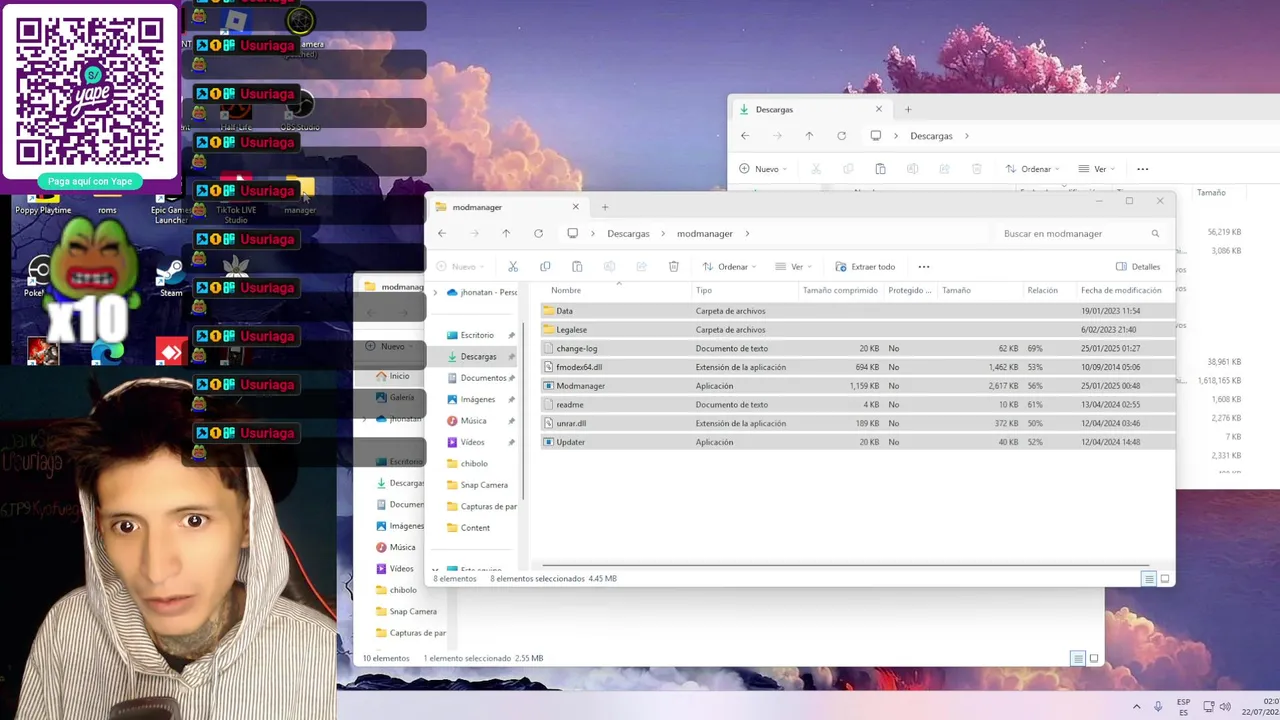The width and height of the screenshot is (1280, 720).
Task: Show hidden system tray icons
Action: point(1136,706)
